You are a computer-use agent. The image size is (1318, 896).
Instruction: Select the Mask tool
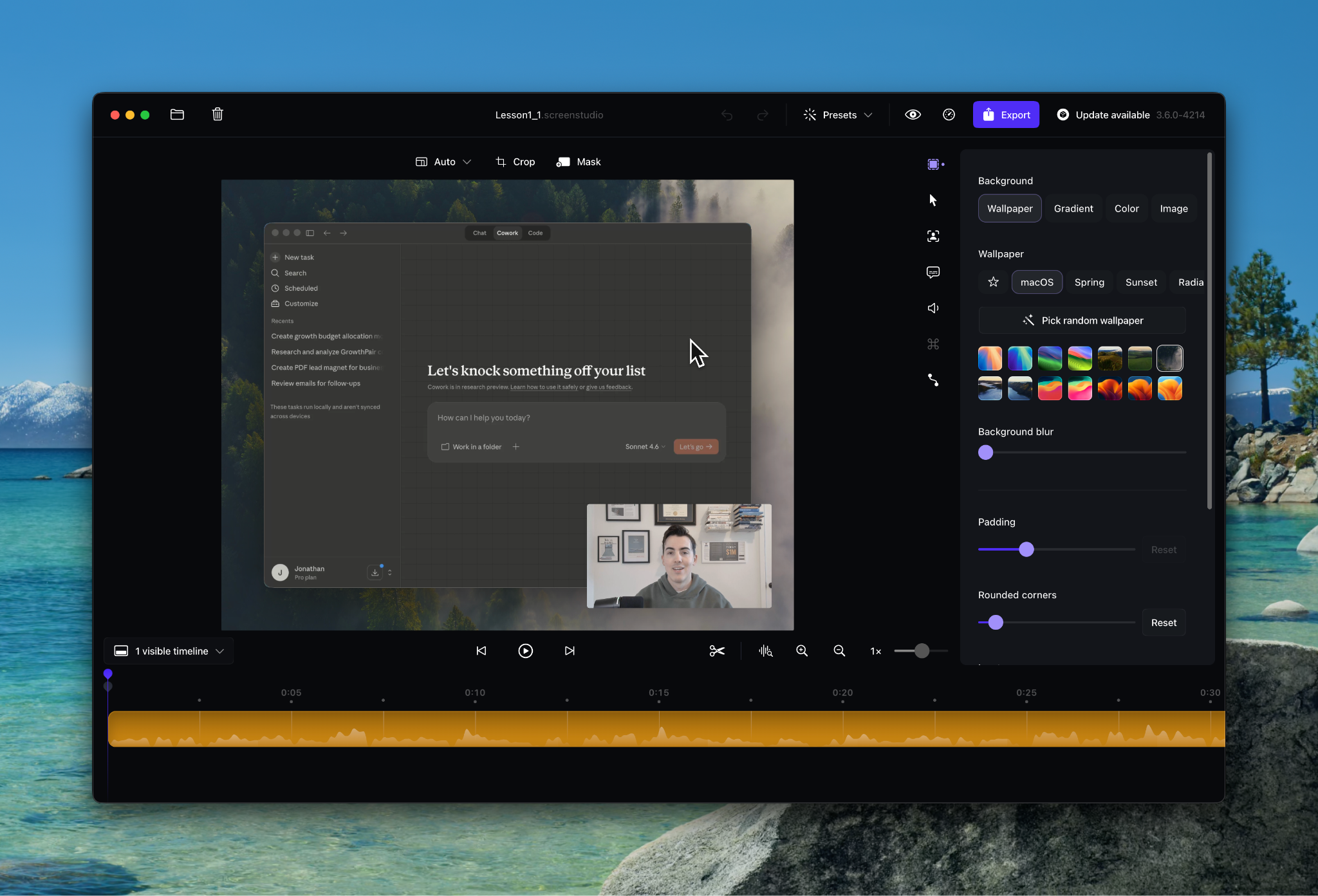579,161
